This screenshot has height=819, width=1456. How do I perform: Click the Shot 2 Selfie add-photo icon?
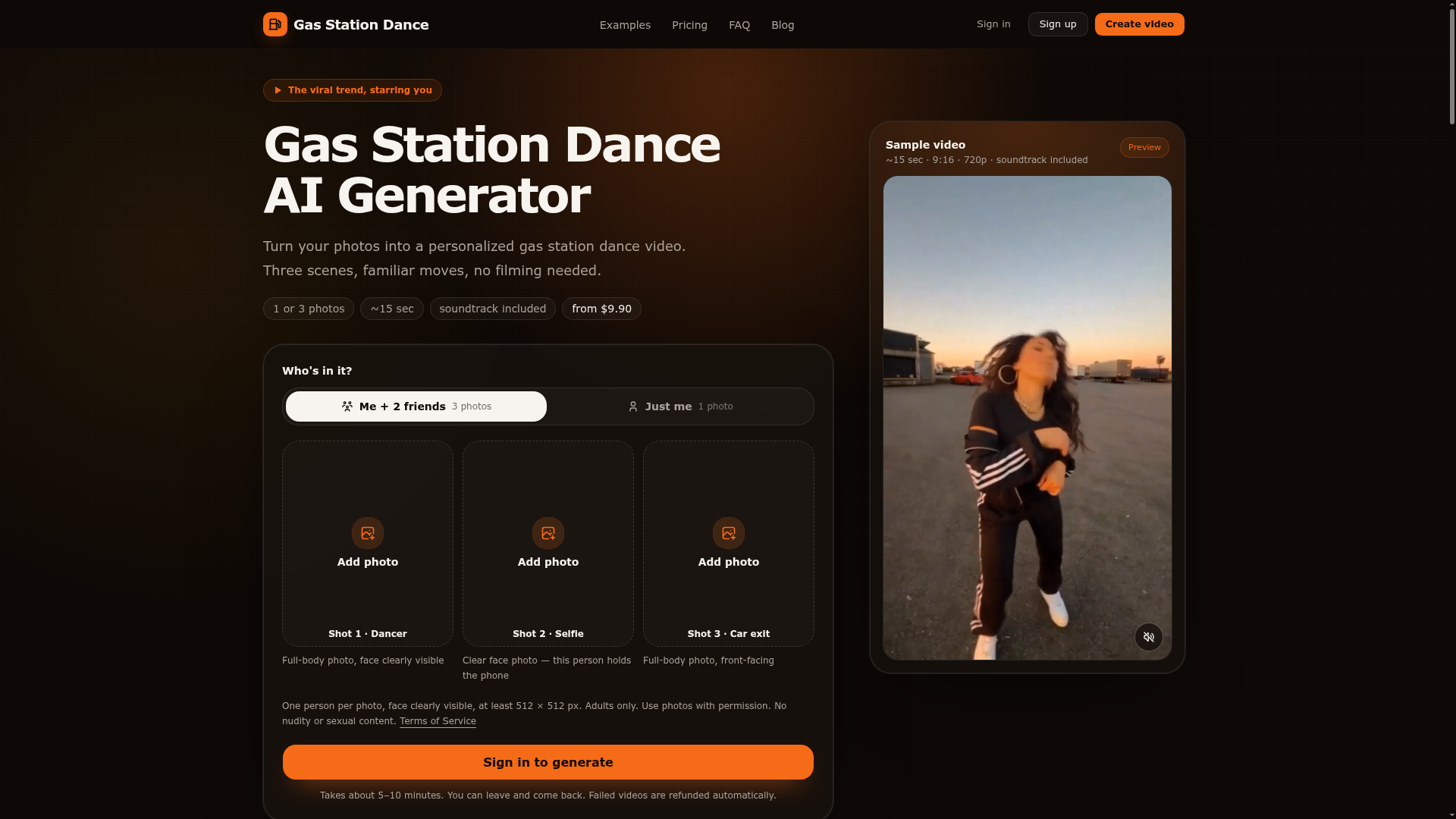[x=548, y=533]
